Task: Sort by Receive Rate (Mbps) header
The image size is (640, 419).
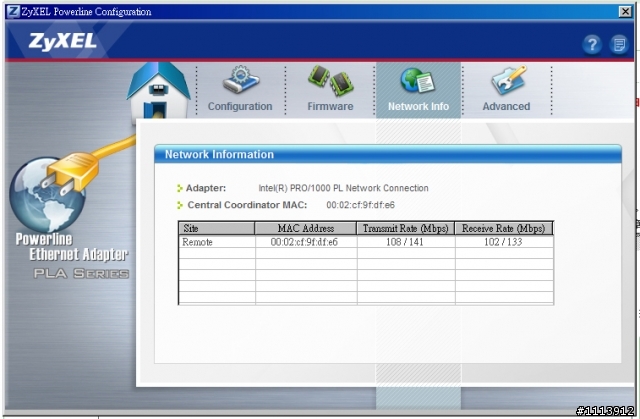Action: [x=504, y=228]
